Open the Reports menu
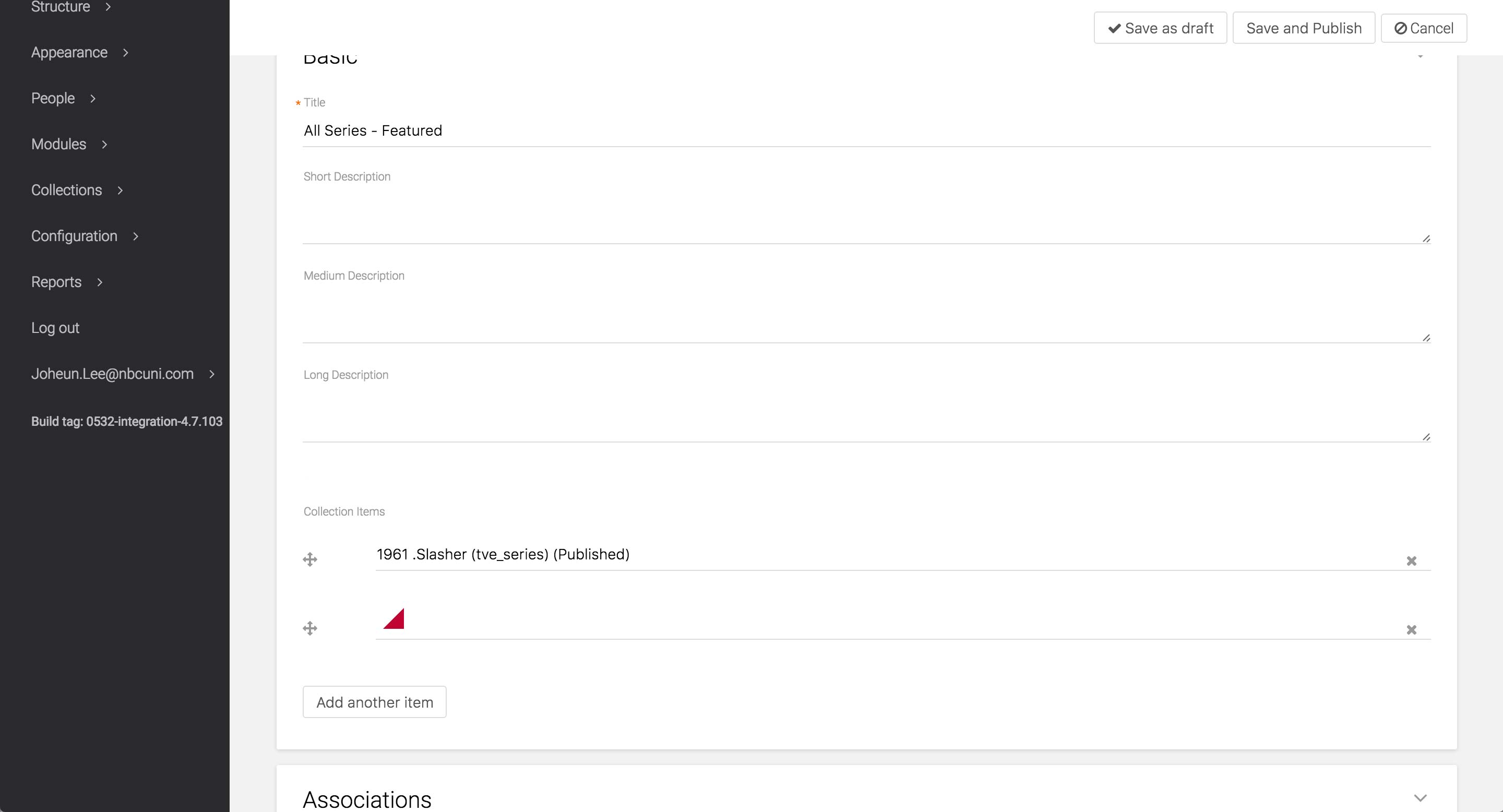This screenshot has width=1503, height=812. pos(56,282)
